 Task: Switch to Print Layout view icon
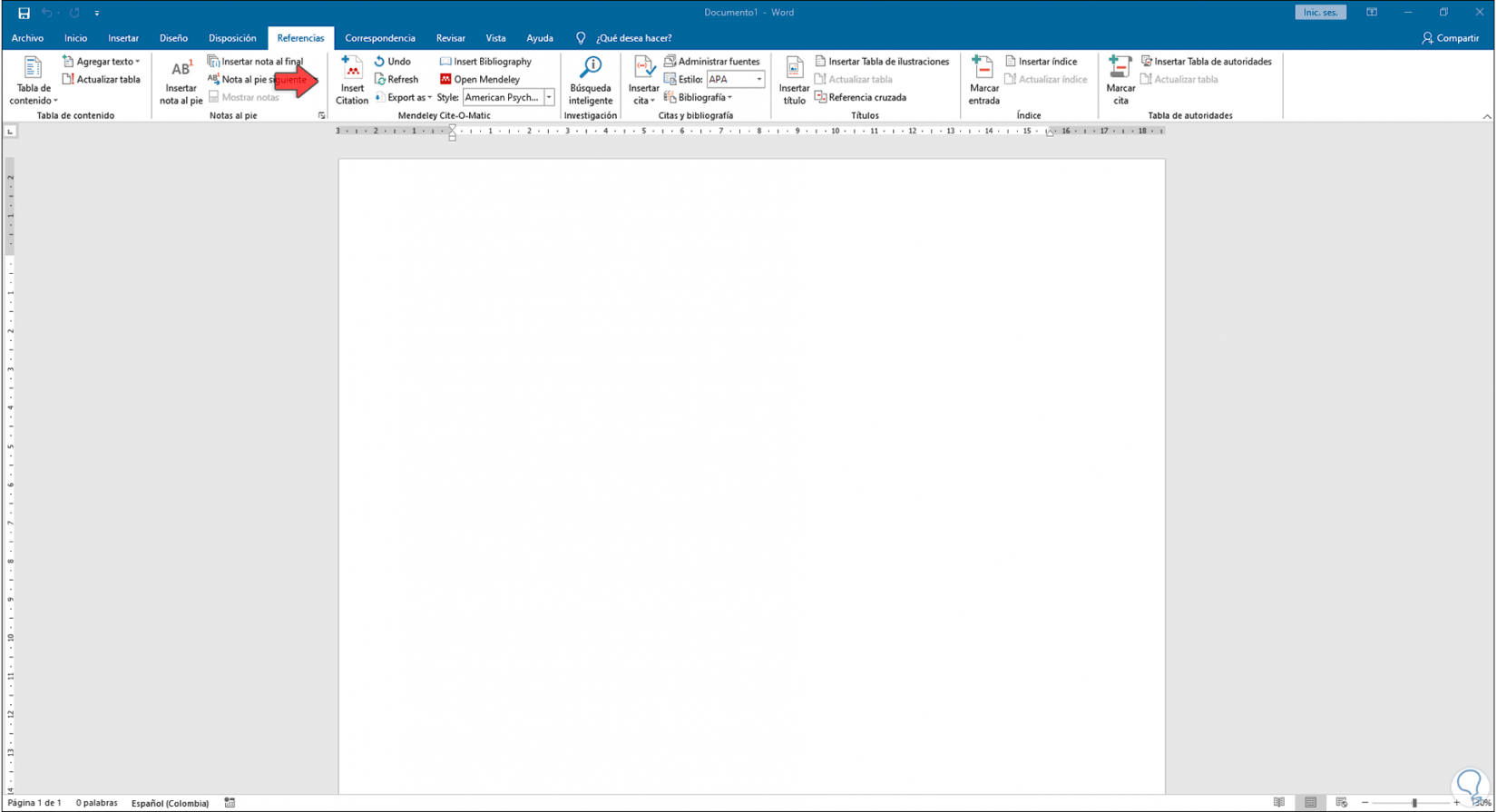tap(1310, 803)
